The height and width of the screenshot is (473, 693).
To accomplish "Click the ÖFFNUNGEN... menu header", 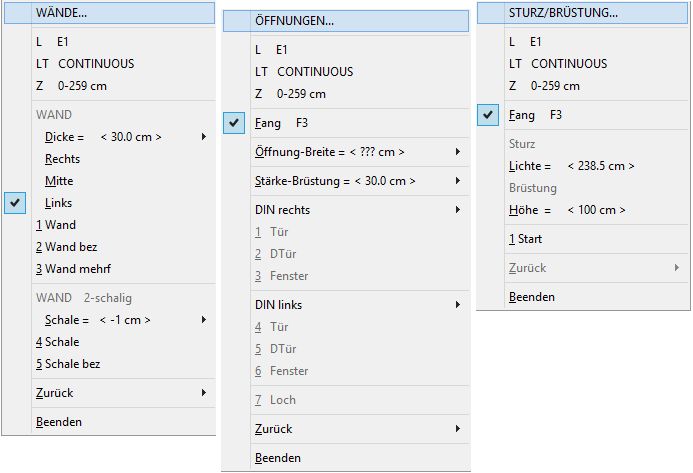I will tap(346, 21).
